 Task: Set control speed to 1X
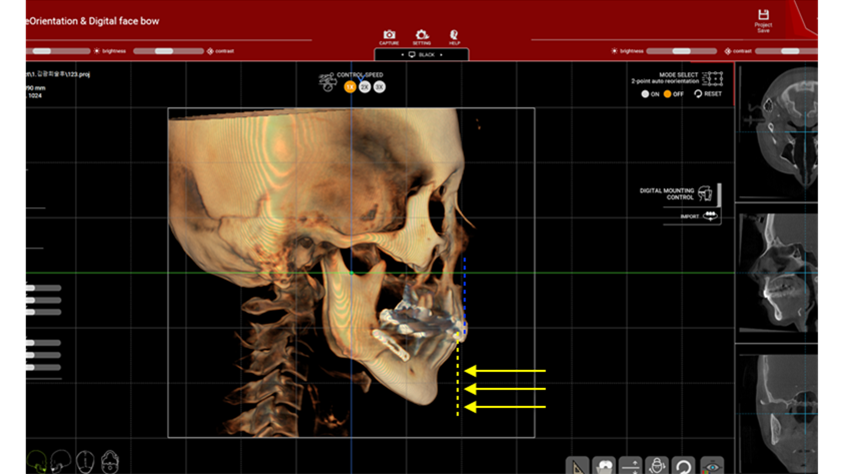[x=350, y=87]
